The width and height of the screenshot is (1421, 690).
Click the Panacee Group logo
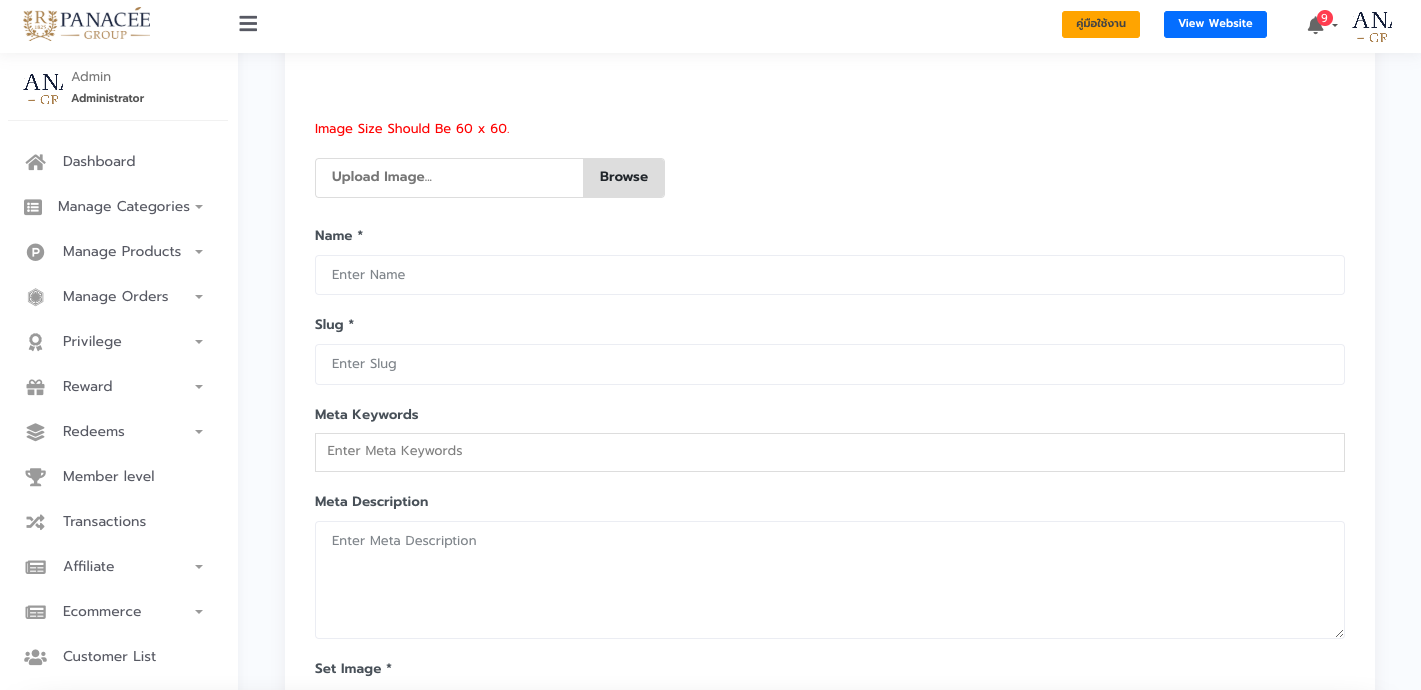point(87,24)
